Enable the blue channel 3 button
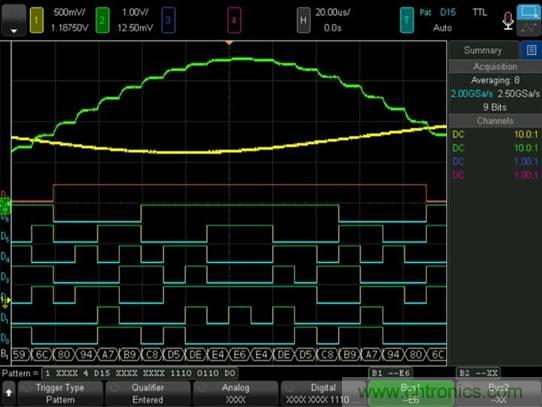The image size is (542, 407). [168, 20]
